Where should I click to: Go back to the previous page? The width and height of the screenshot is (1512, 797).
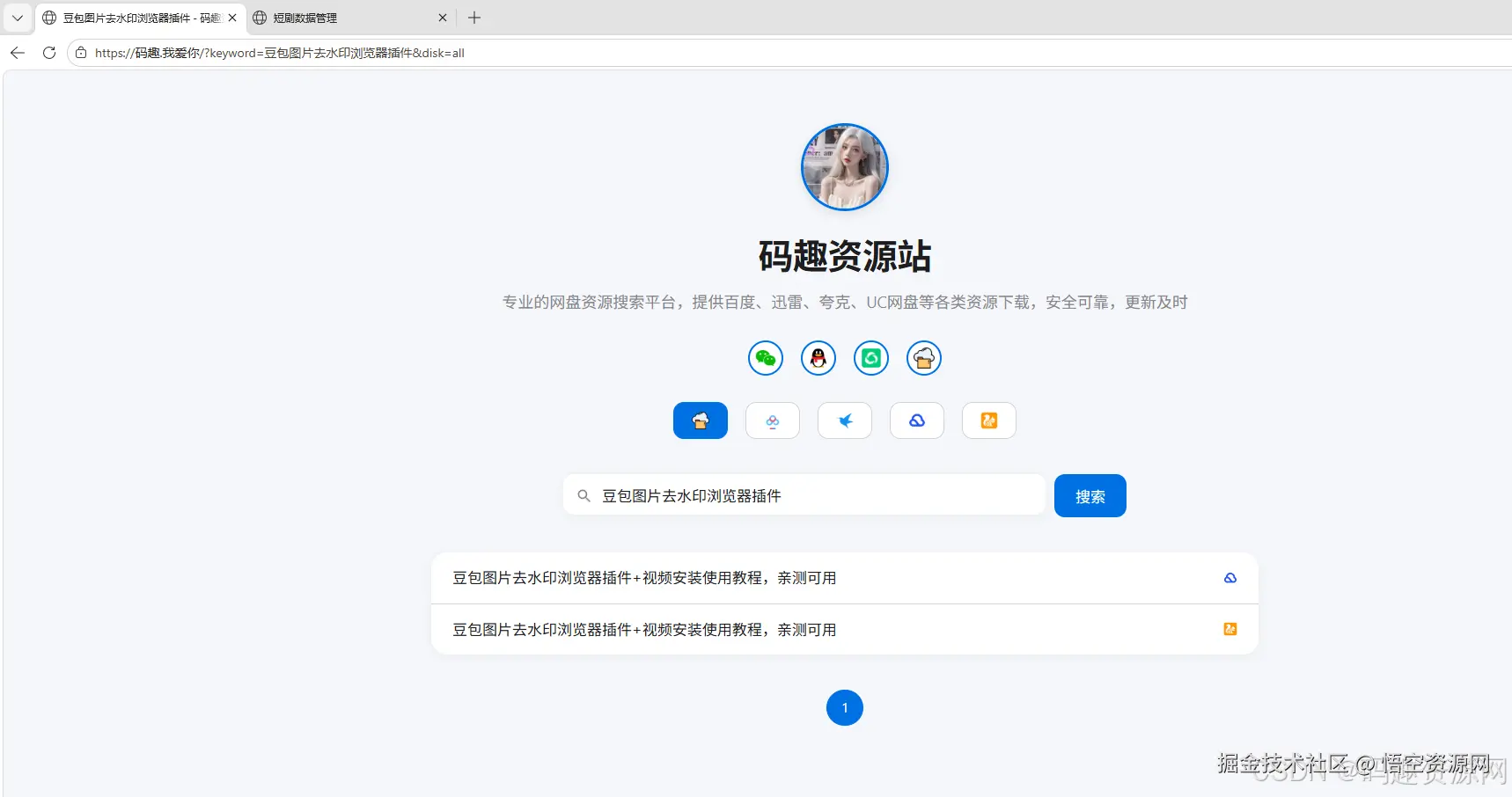click(18, 53)
